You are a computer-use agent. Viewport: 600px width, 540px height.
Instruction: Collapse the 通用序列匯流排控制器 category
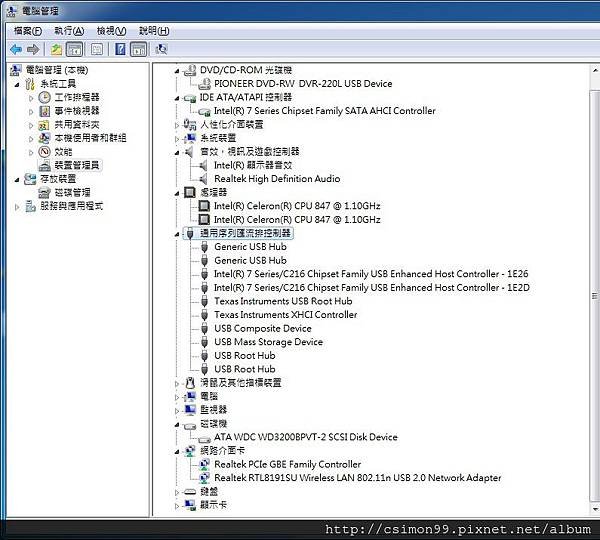[177, 234]
